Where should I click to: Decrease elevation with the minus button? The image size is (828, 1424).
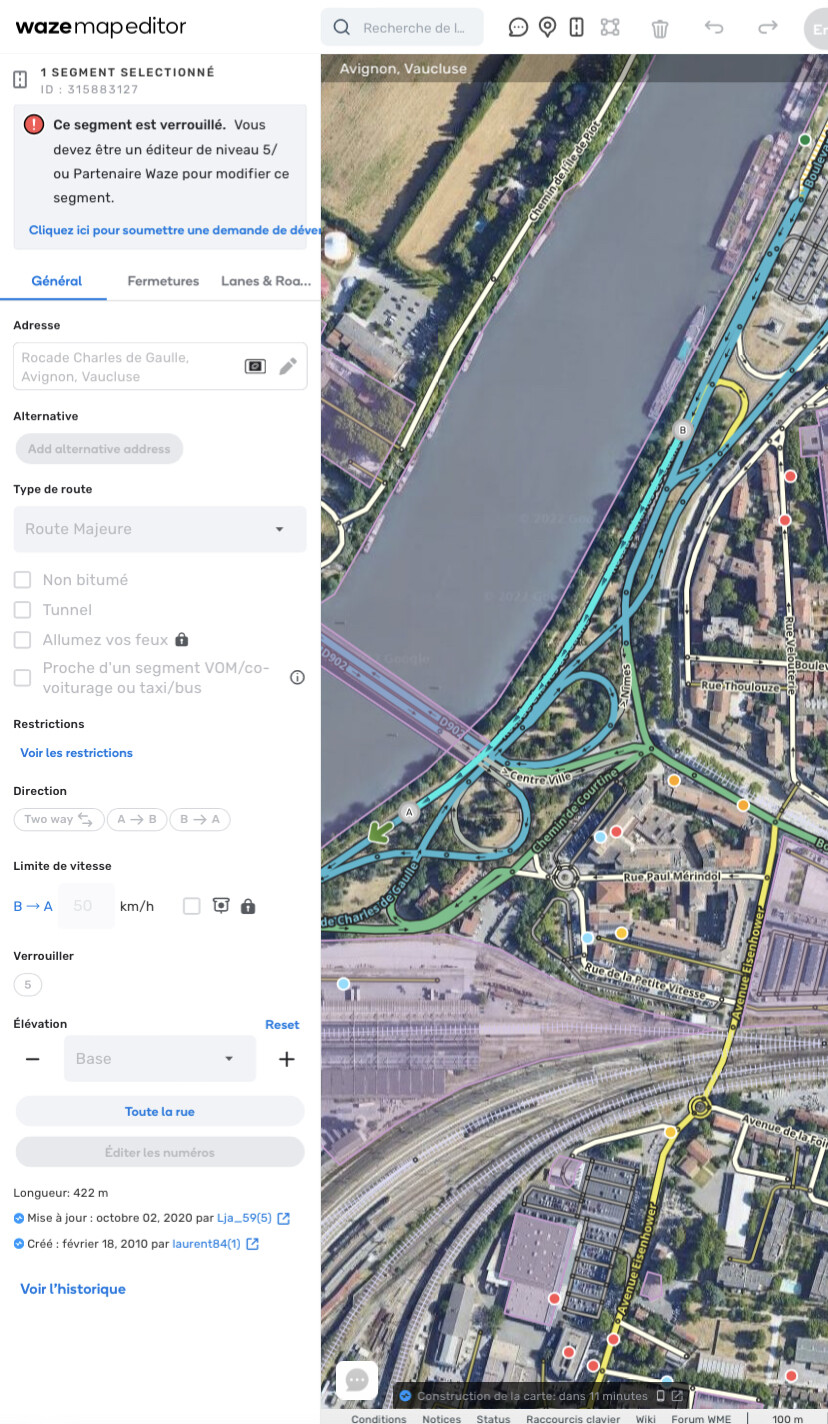click(33, 1059)
